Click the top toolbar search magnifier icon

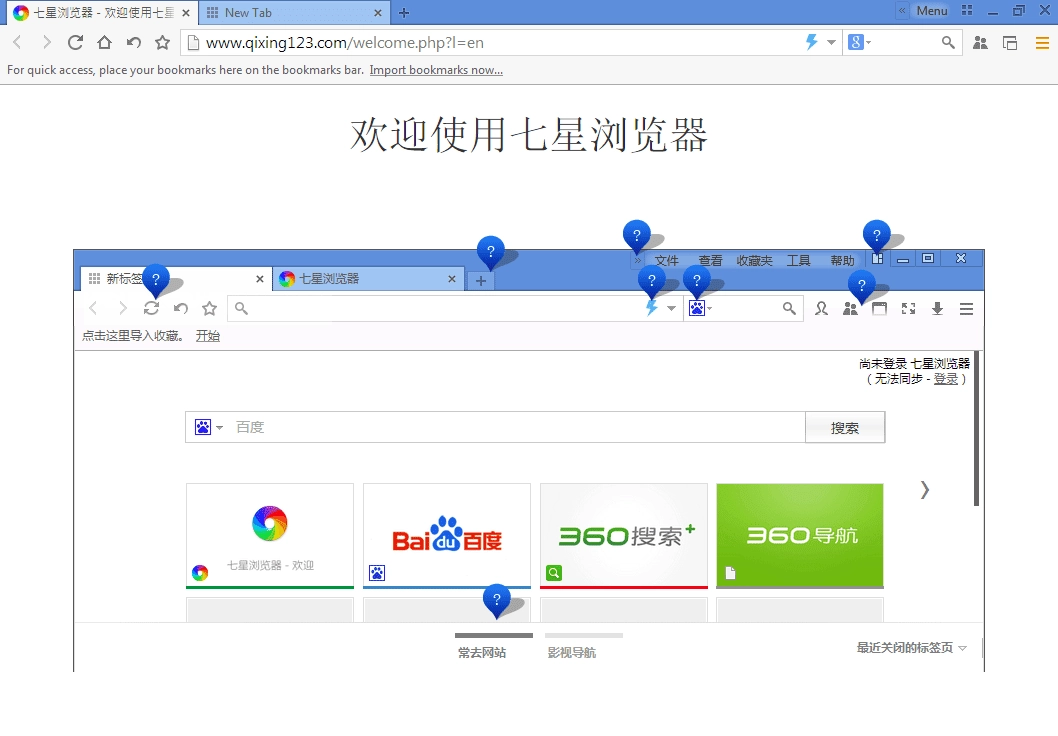pos(948,43)
